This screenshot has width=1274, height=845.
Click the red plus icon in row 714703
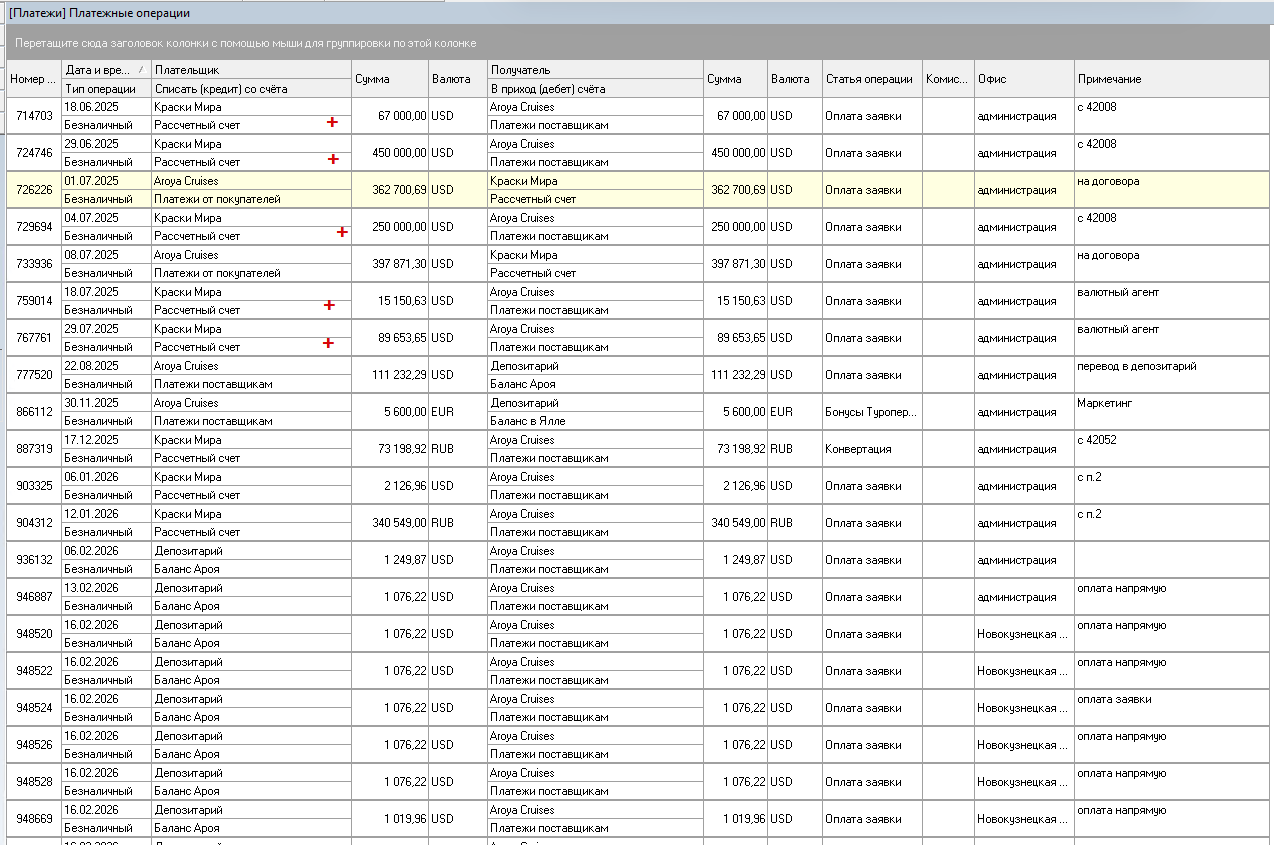[333, 122]
